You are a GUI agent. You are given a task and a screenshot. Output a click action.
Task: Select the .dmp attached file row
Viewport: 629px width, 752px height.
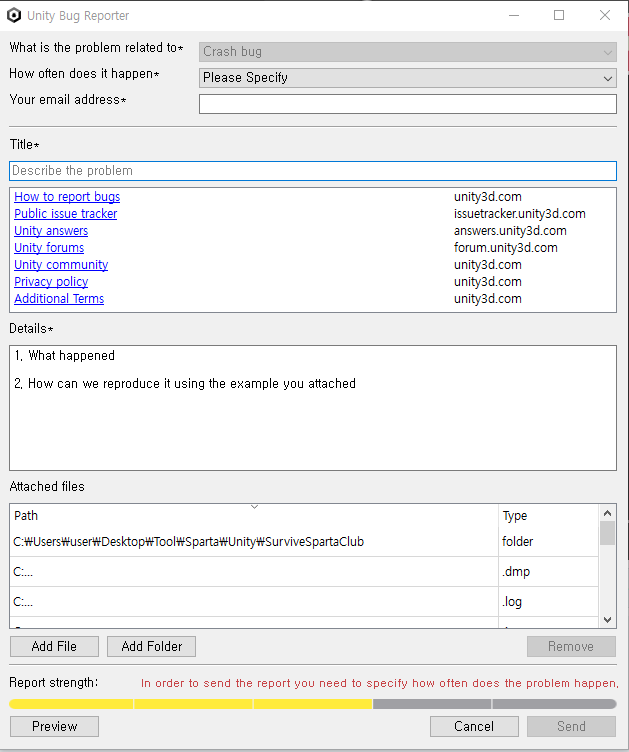[304, 572]
